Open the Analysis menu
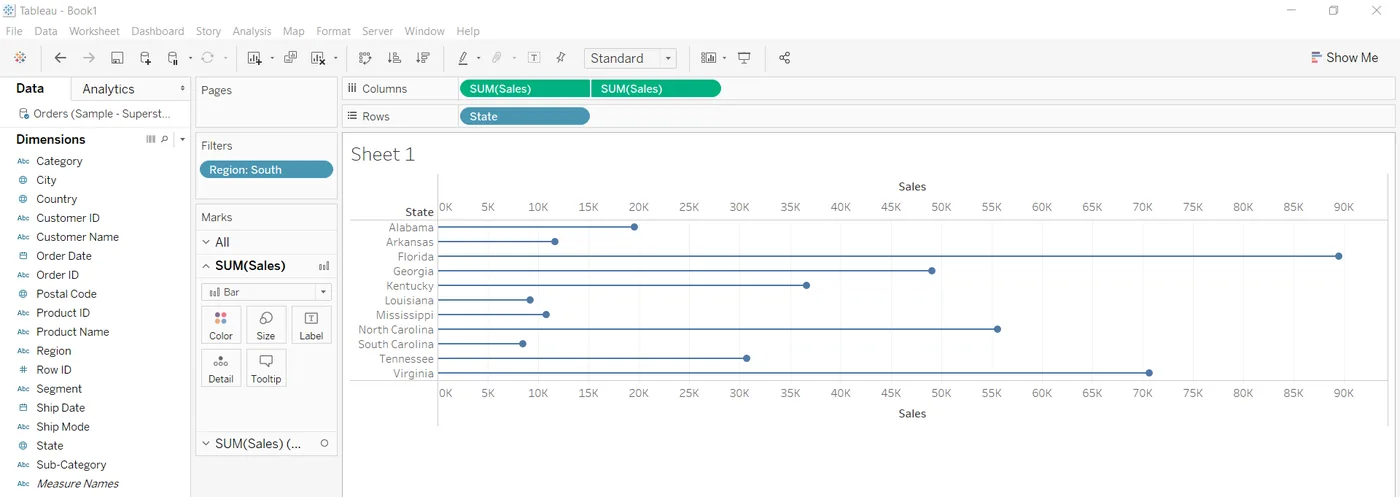This screenshot has width=1400, height=497. point(252,31)
